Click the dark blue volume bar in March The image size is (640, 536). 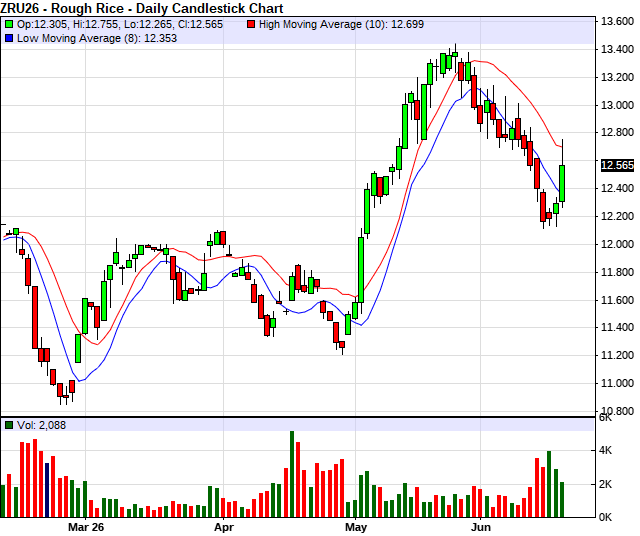click(x=47, y=490)
